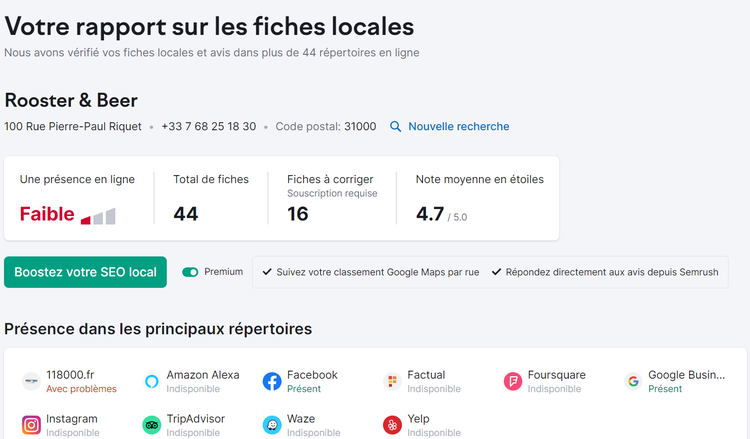Select the Factual listing name
The height and width of the screenshot is (439, 750).
coord(426,375)
